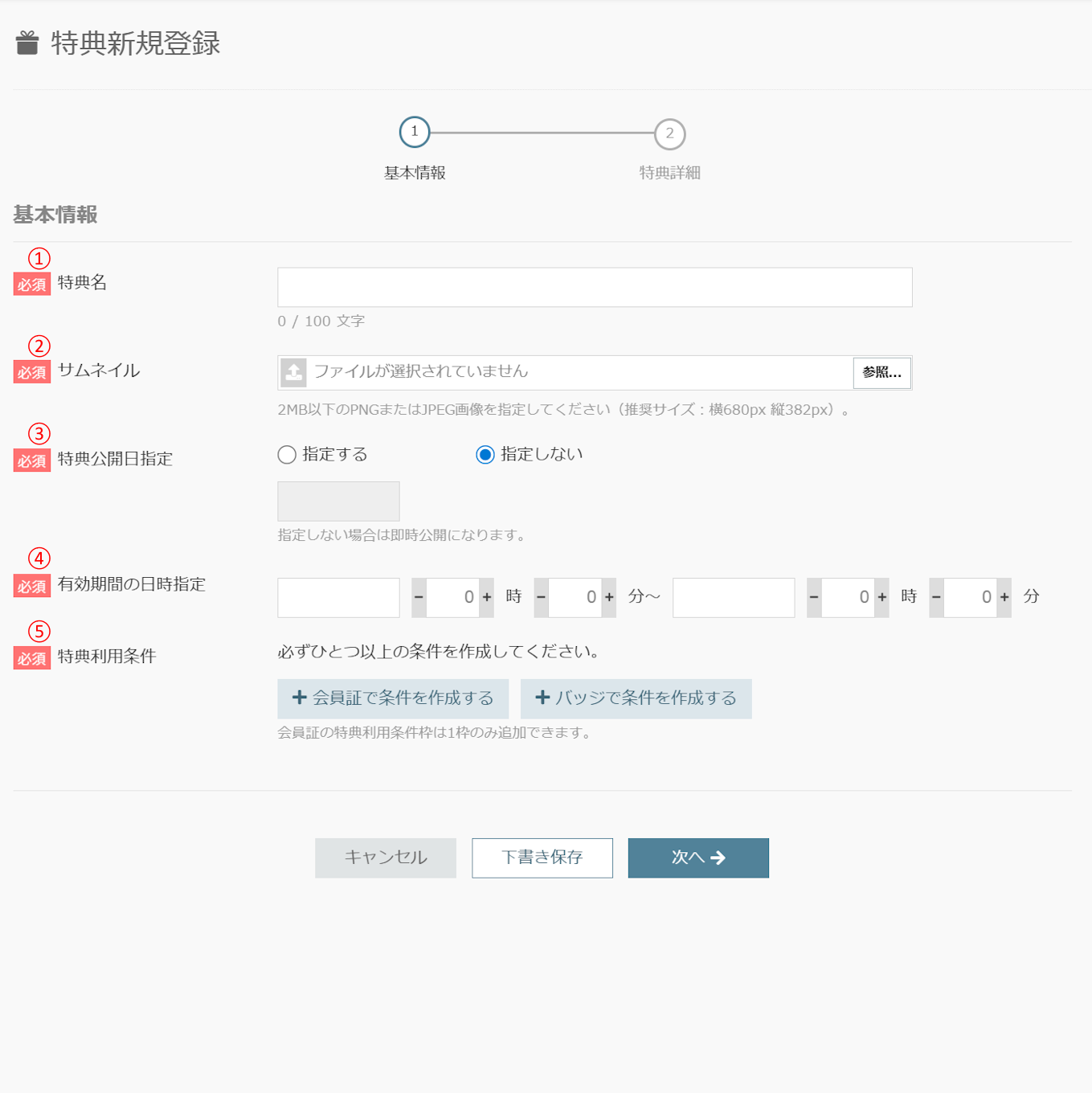Click 会員証で条件を作成する button
The width and height of the screenshot is (1092, 1093).
coord(393,698)
